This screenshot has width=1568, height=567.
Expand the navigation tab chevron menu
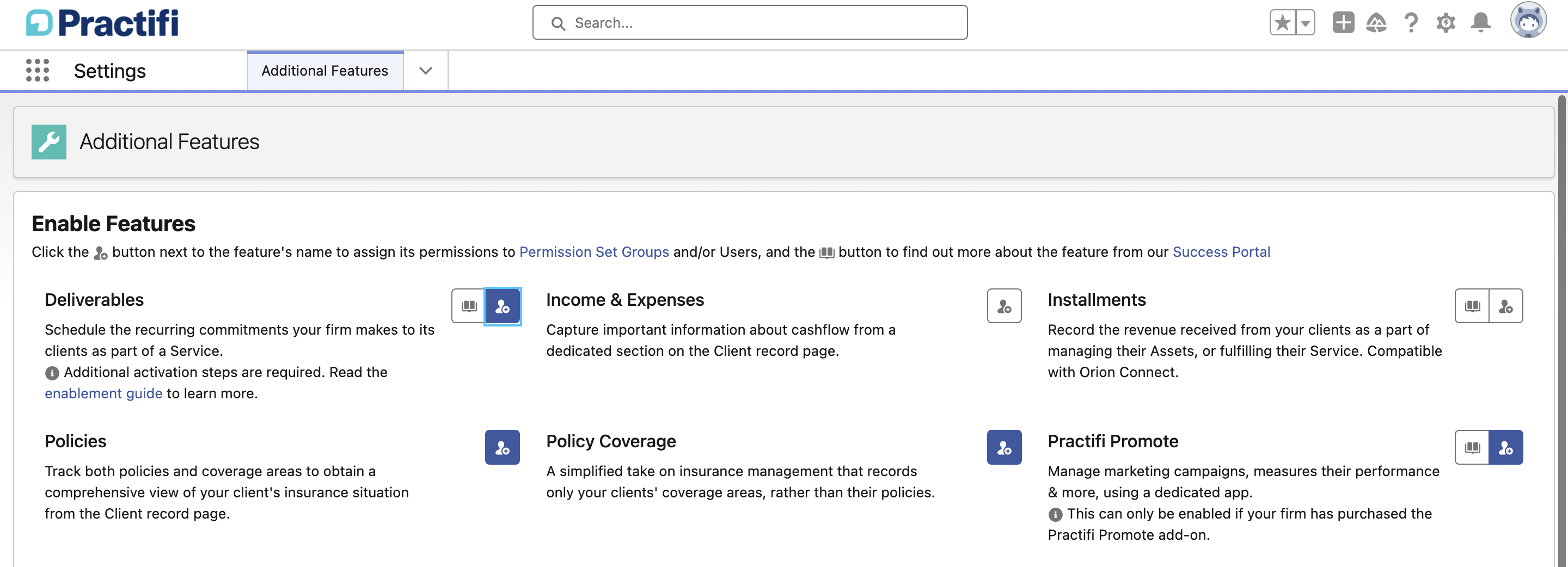425,71
